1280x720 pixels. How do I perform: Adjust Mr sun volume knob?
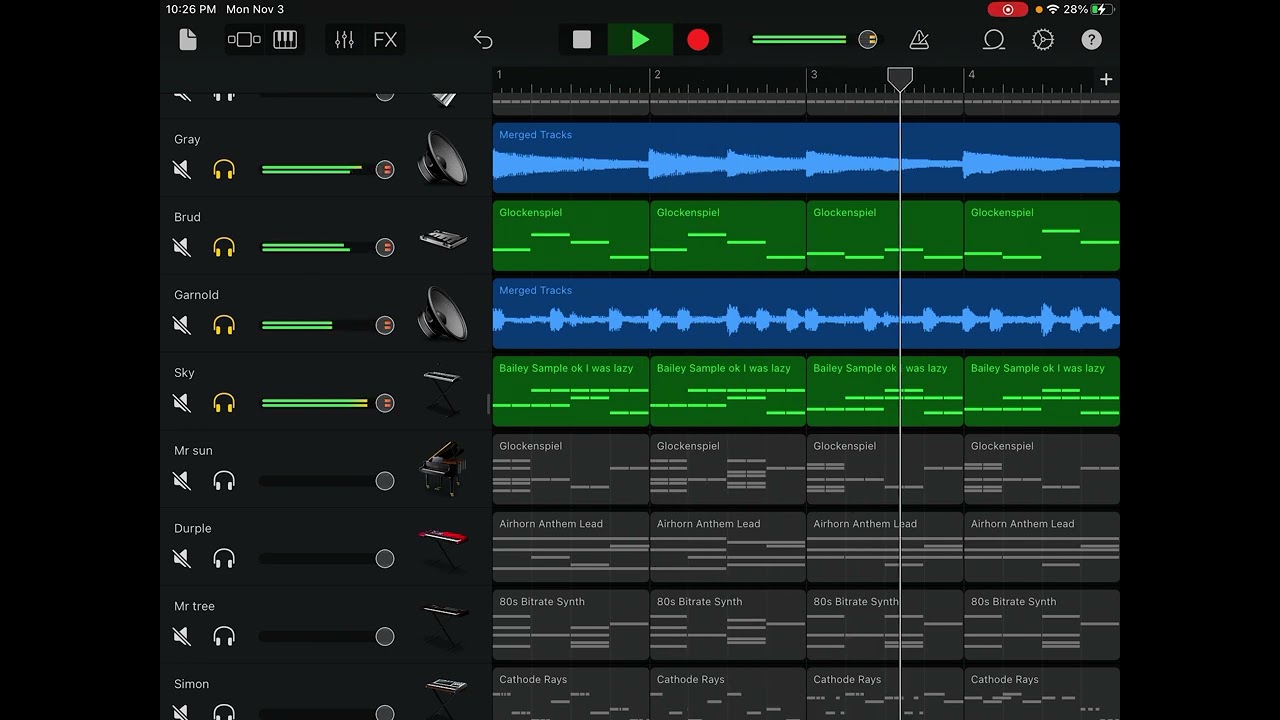385,481
